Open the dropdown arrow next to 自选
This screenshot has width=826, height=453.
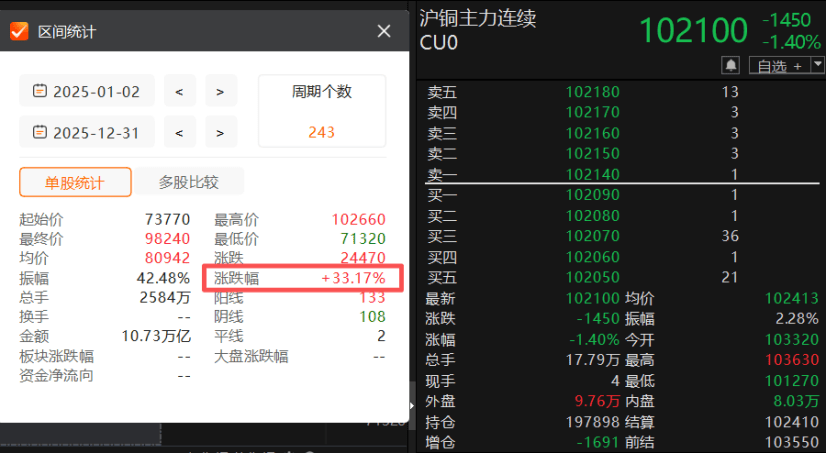click(817, 65)
